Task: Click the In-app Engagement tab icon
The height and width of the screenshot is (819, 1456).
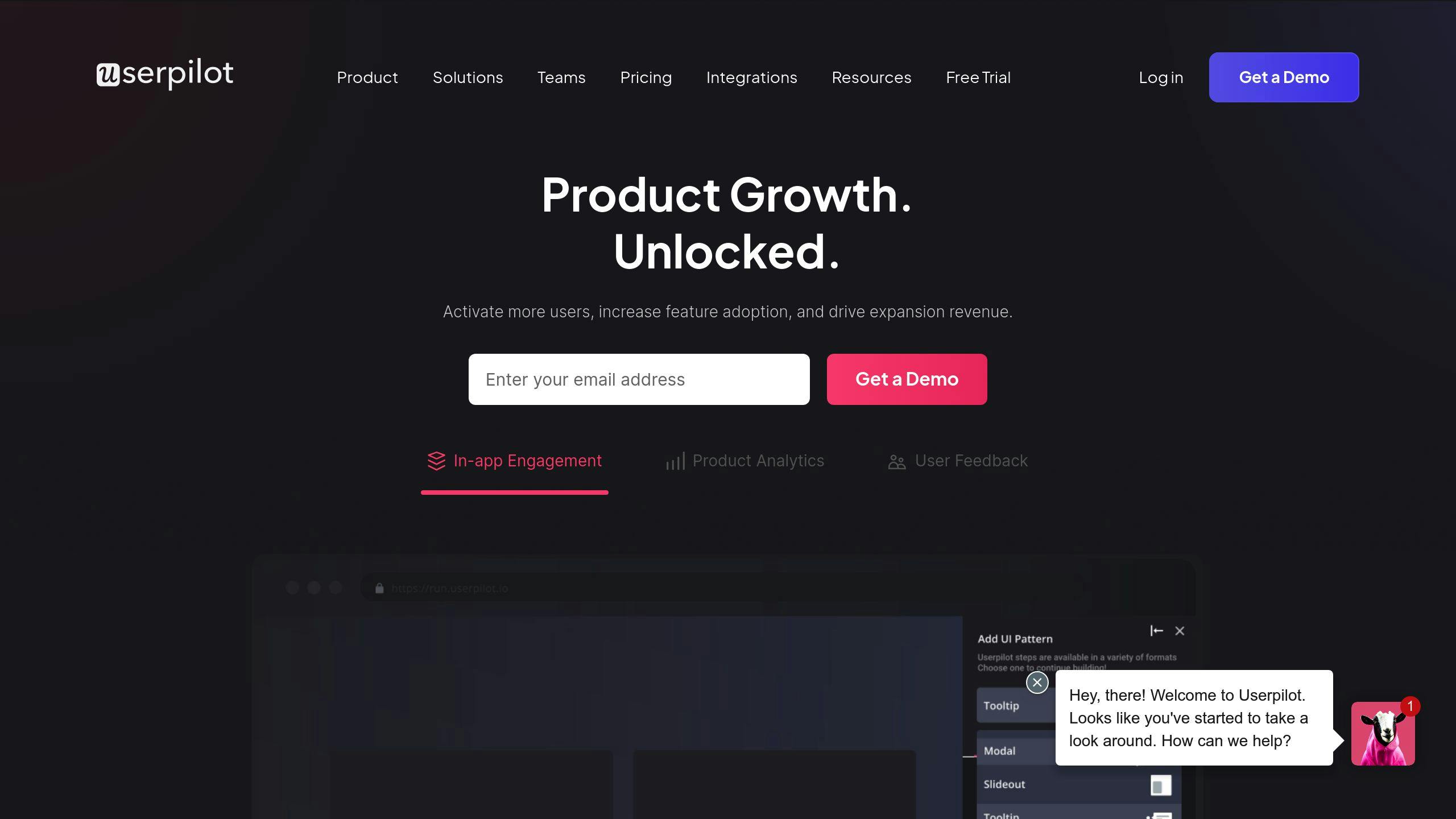Action: coord(436,460)
